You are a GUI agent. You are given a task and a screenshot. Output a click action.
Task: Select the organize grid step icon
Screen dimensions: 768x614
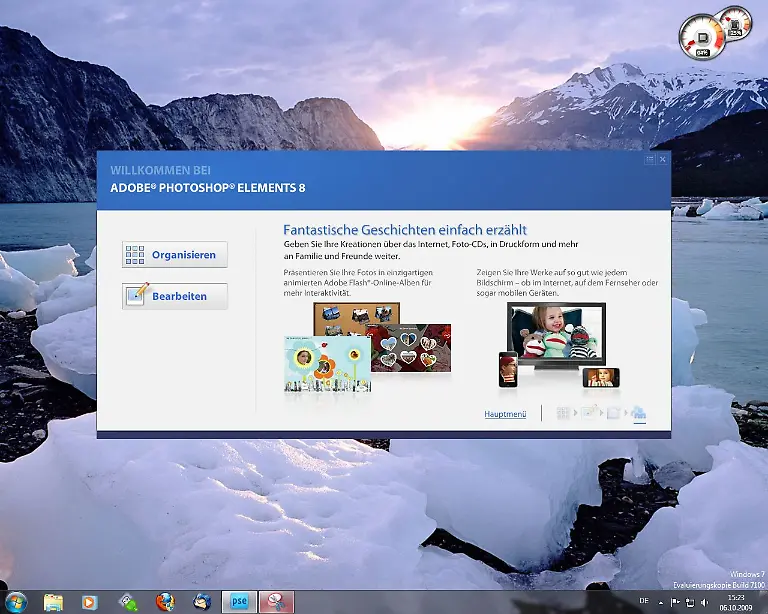pos(563,412)
